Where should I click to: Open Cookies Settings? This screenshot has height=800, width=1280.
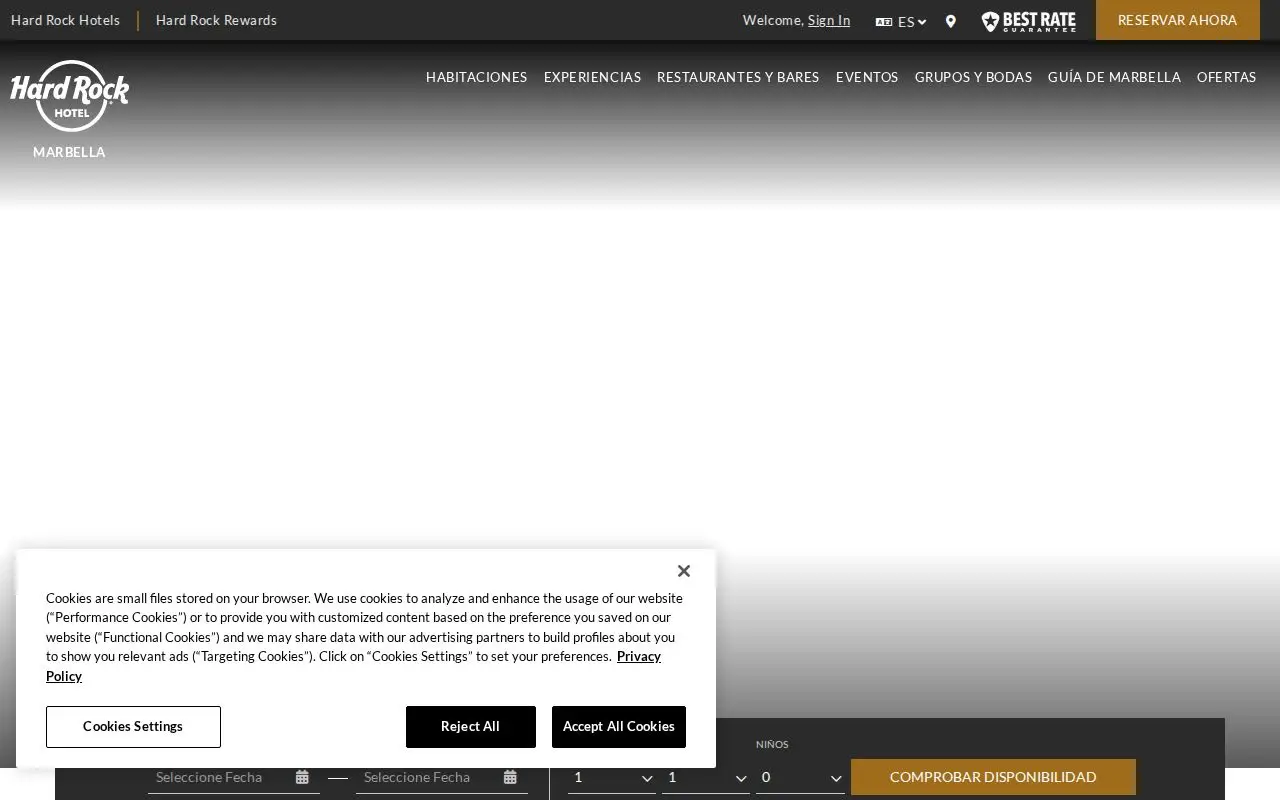133,727
